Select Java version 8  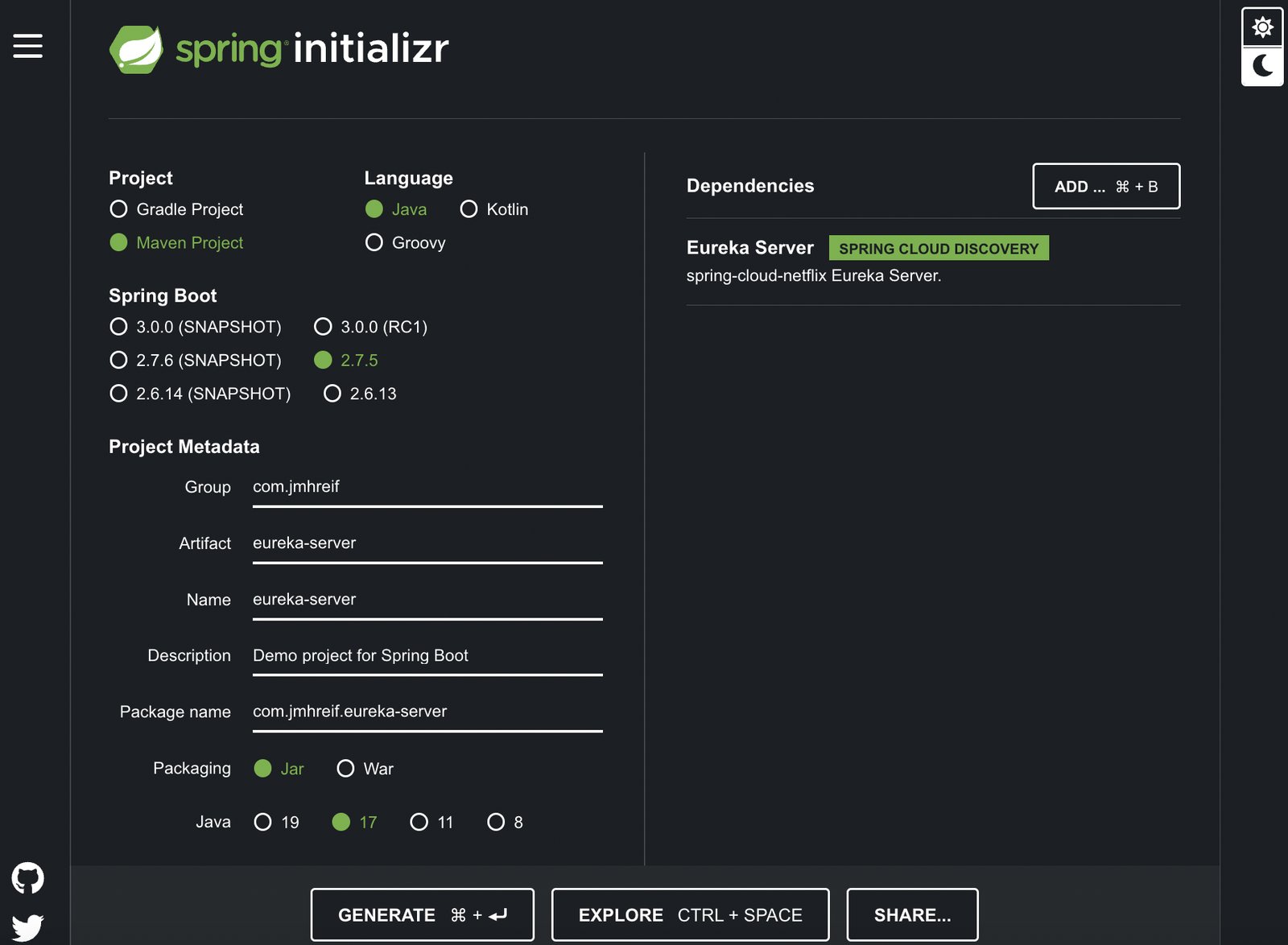tap(505, 822)
